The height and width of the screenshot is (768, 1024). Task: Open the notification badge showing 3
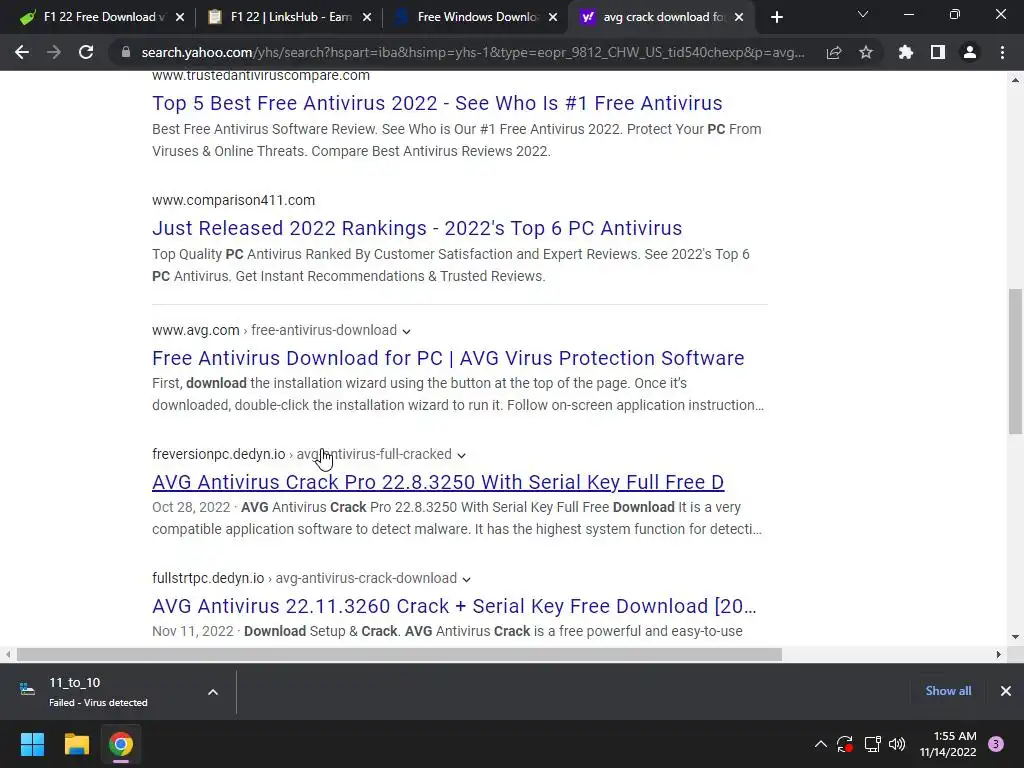pyautogui.click(x=996, y=744)
